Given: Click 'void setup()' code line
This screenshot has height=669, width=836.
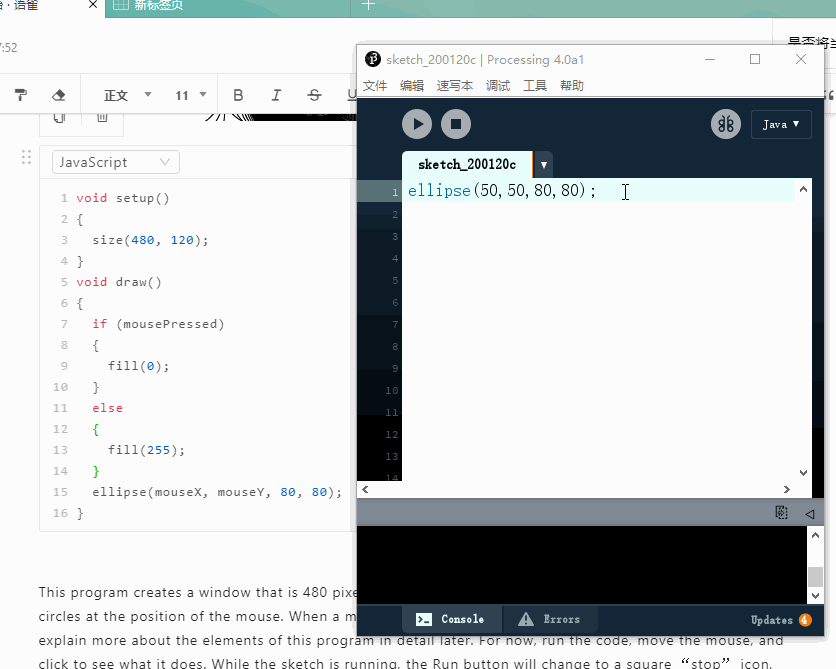Looking at the screenshot, I should (123, 198).
